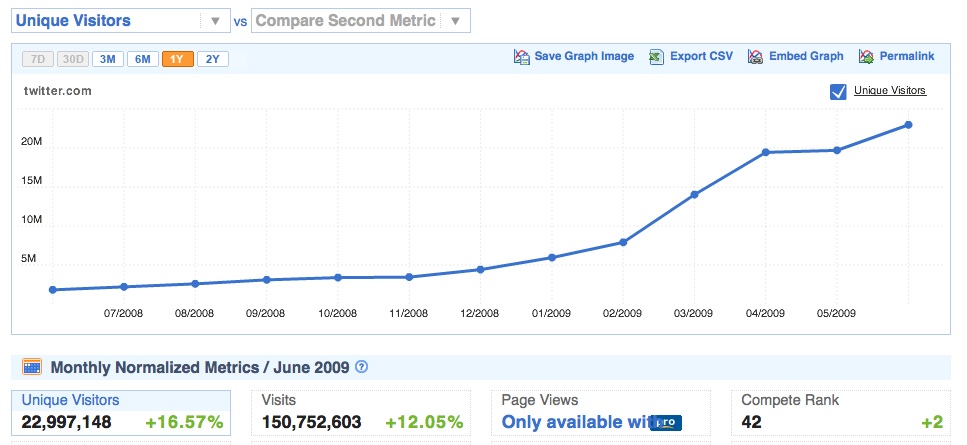Click the Permalink icon
This screenshot has height=445, width=967.
click(x=866, y=57)
